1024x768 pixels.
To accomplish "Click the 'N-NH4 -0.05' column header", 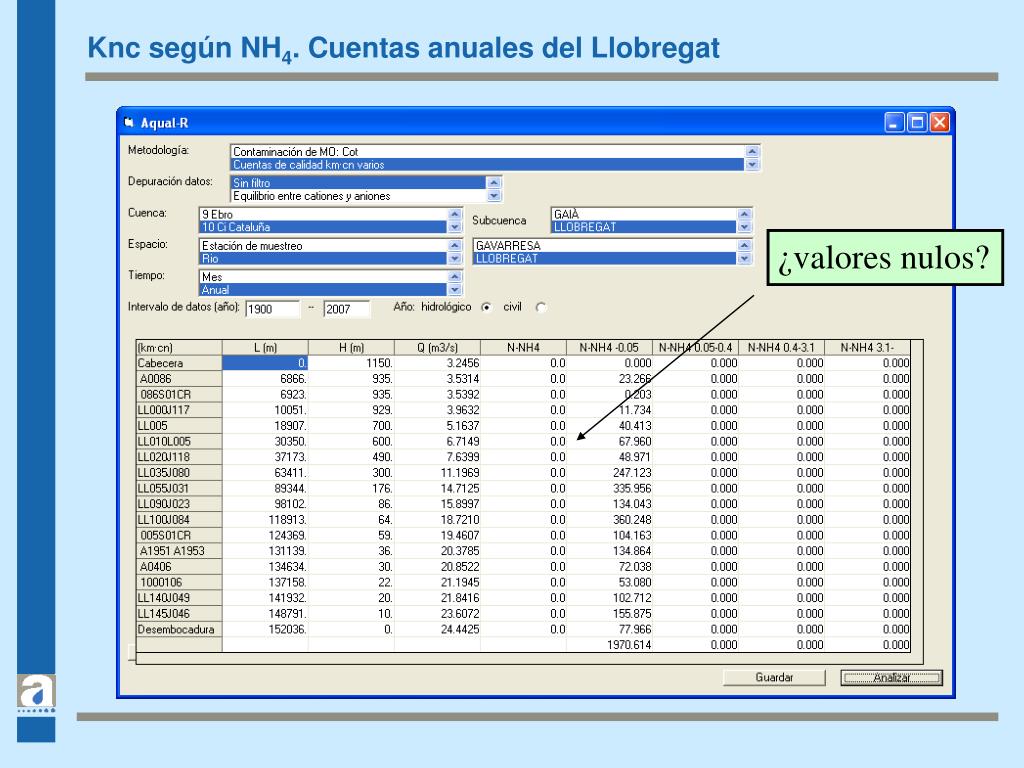I will point(609,347).
